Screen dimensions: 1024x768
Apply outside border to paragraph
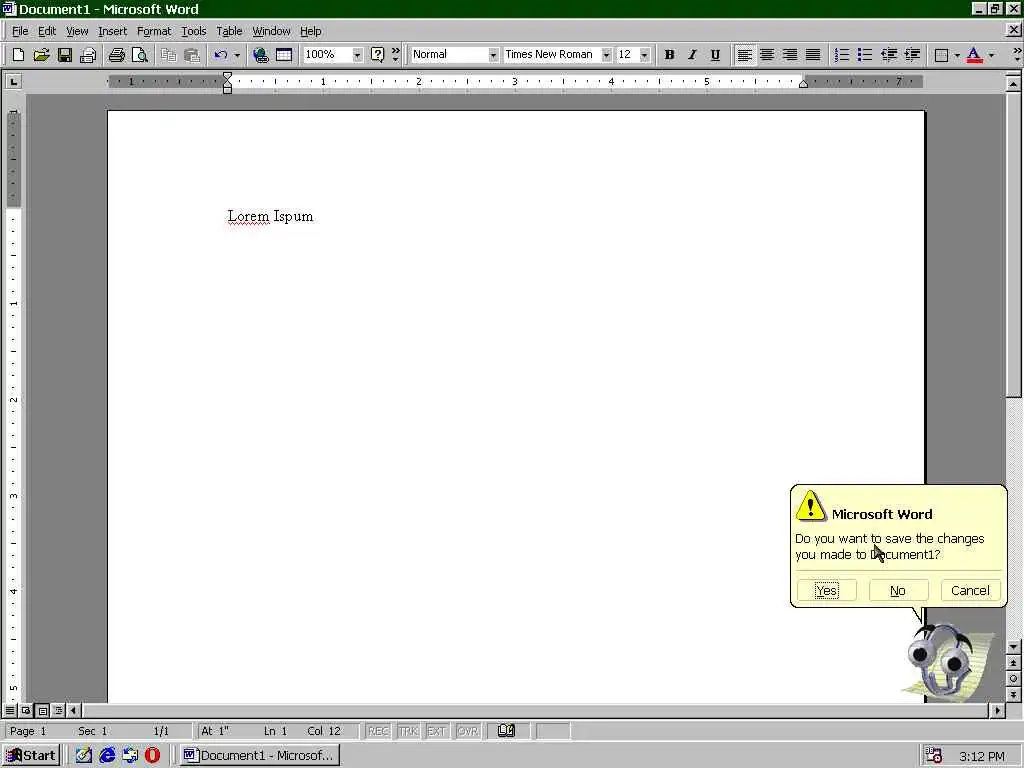tap(941, 55)
